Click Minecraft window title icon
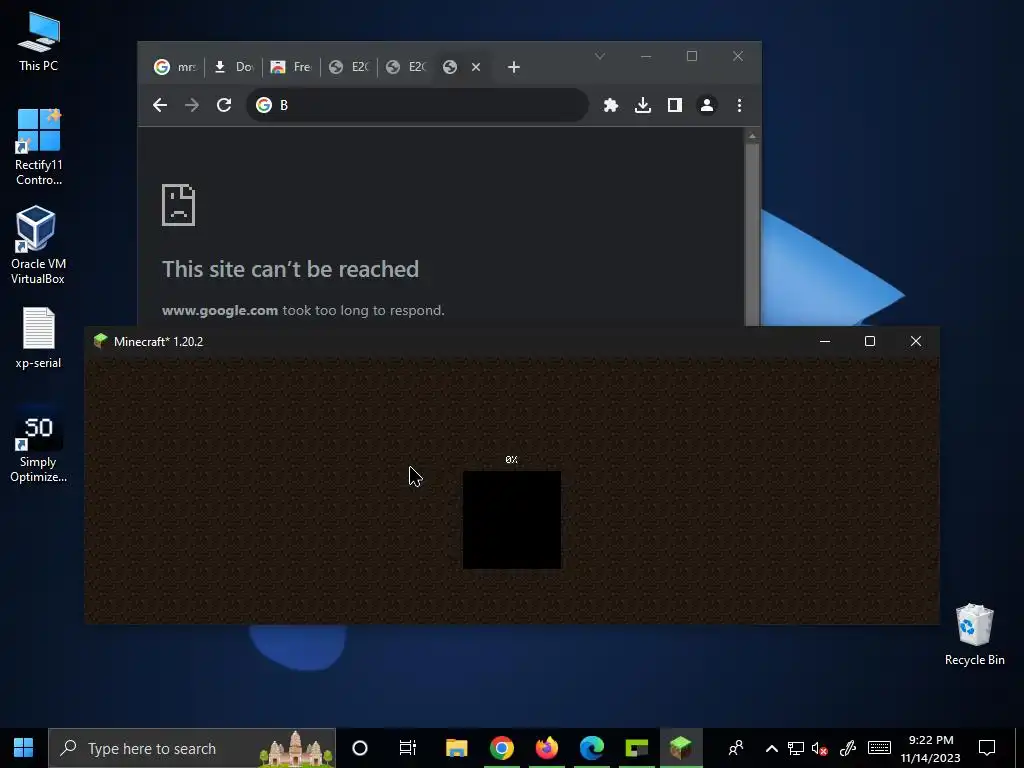Image resolution: width=1024 pixels, height=768 pixels. (101, 341)
